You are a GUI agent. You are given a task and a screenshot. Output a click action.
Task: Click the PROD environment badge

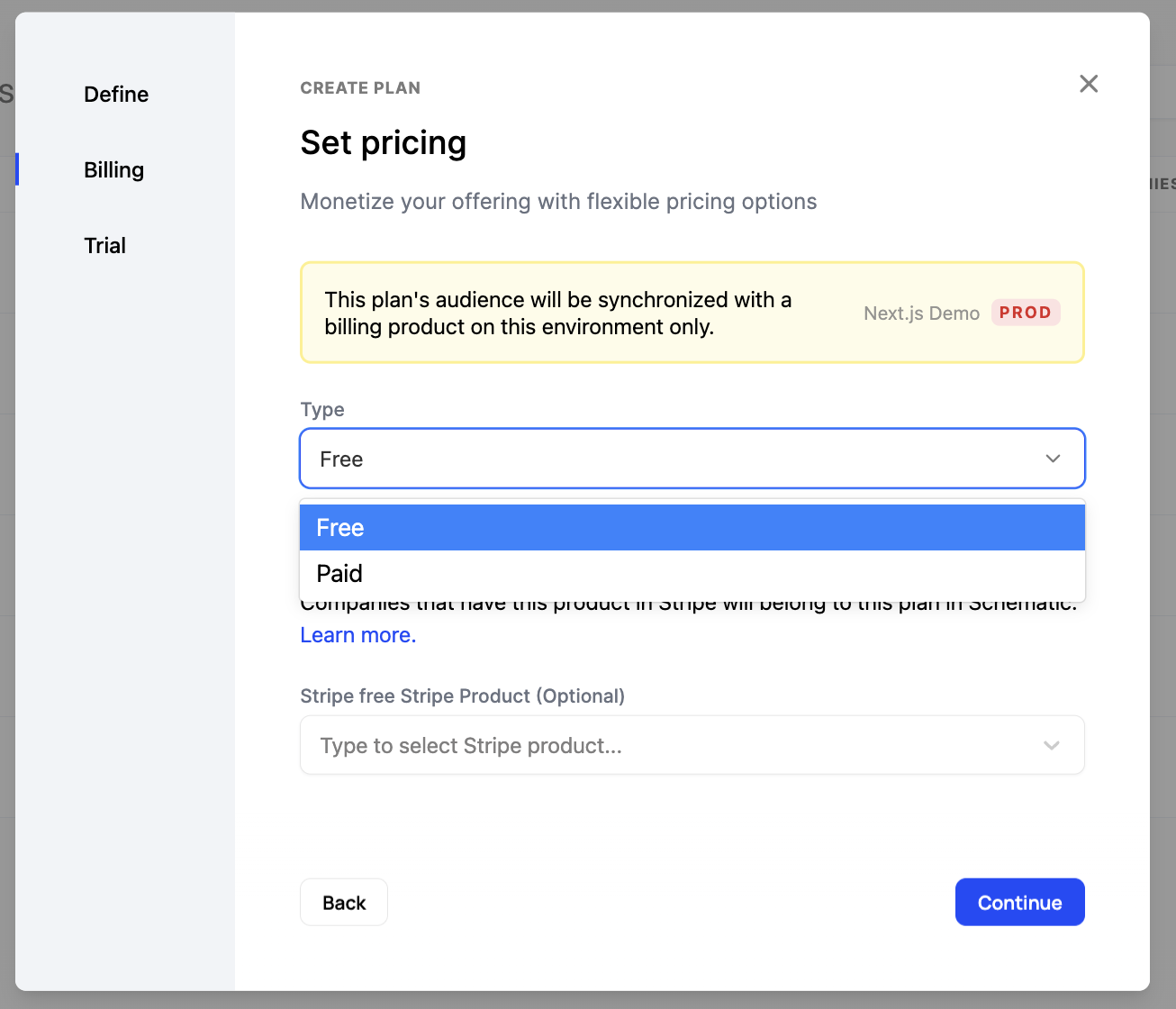[1026, 313]
